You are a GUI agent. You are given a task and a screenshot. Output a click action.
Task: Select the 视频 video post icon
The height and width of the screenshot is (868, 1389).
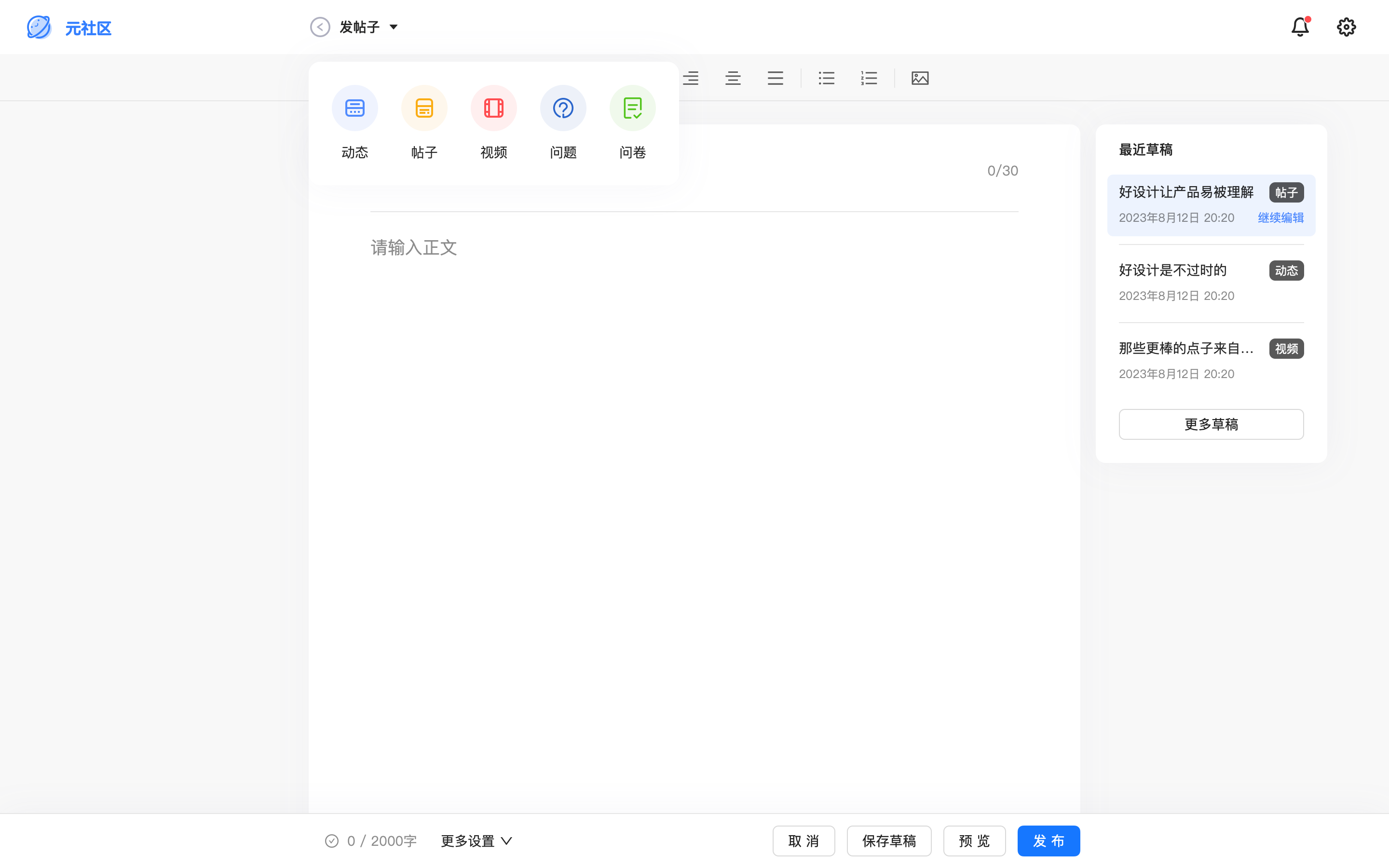493,108
